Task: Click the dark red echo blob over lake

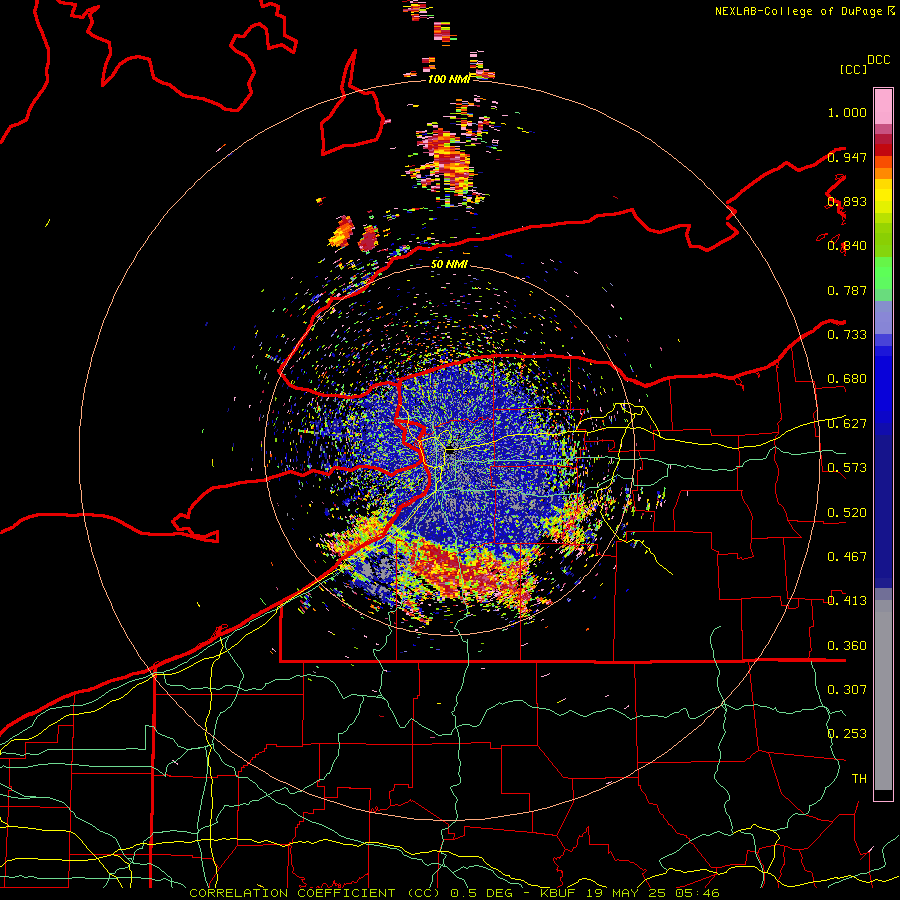Action: [x=368, y=238]
